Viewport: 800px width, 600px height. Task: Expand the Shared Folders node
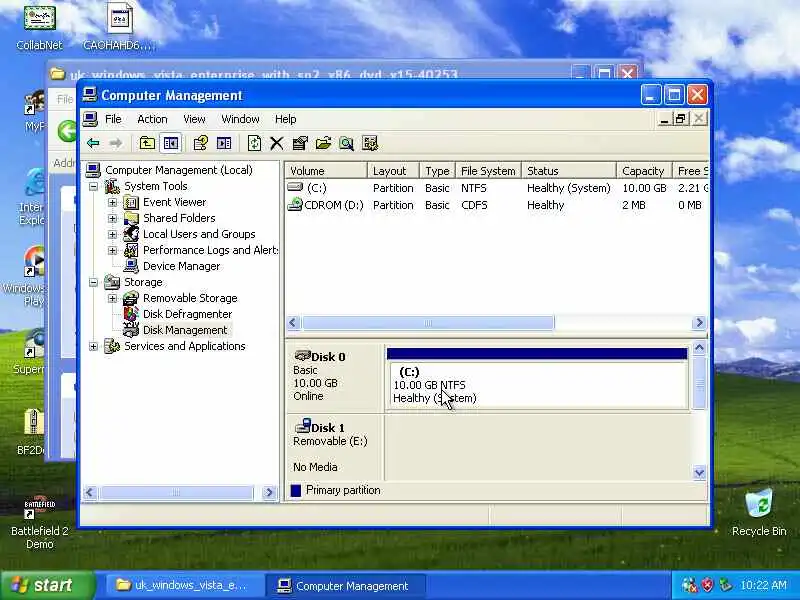click(x=112, y=218)
